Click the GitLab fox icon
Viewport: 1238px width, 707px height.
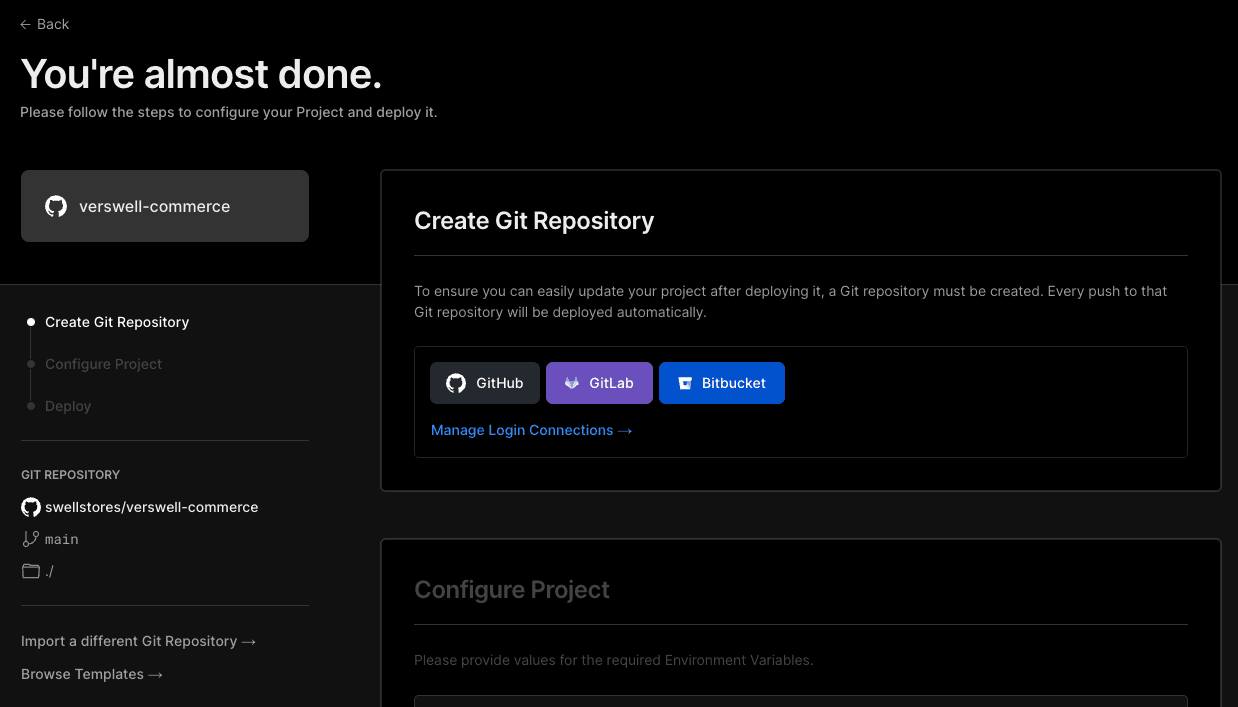click(x=572, y=383)
